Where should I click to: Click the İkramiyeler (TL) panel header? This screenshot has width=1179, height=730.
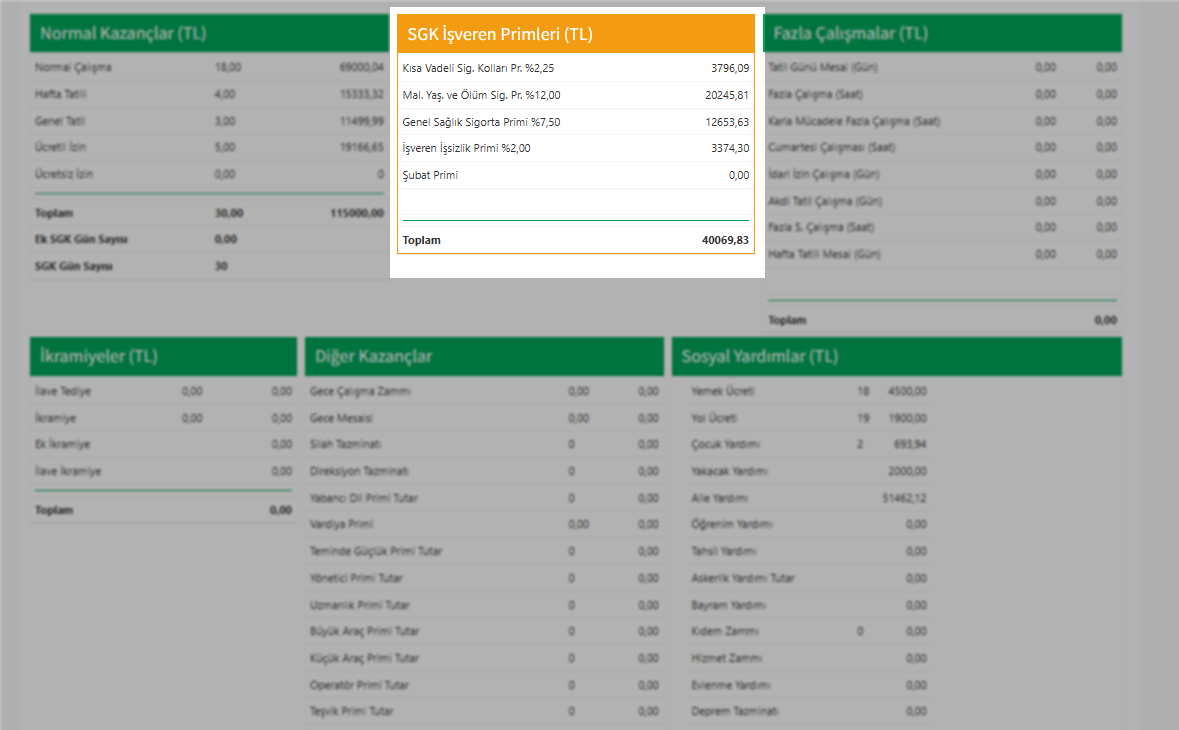(x=164, y=356)
